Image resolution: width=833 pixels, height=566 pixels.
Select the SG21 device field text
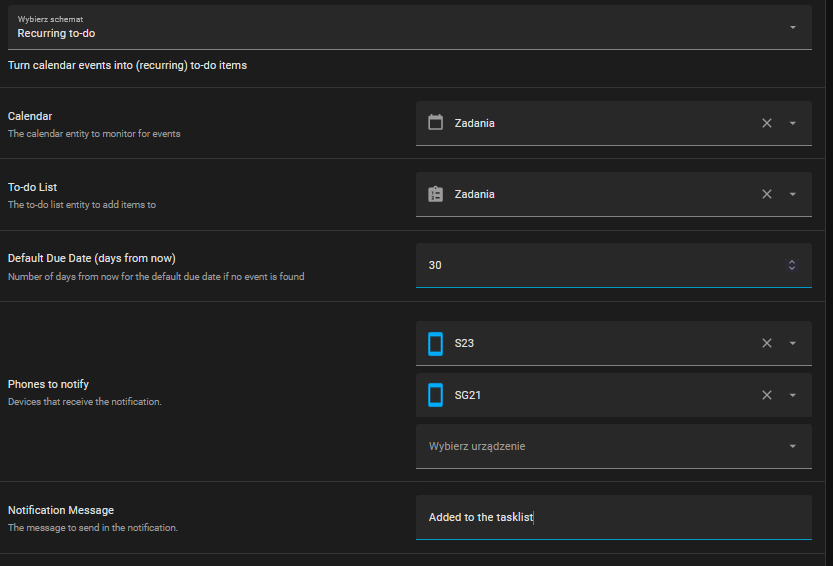[468, 395]
